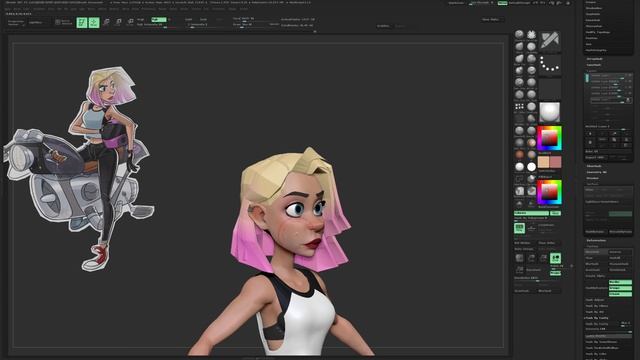Image resolution: width=640 pixels, height=360 pixels.
Task: Collapse the Mask By Cavity section header
Action: click(596, 318)
